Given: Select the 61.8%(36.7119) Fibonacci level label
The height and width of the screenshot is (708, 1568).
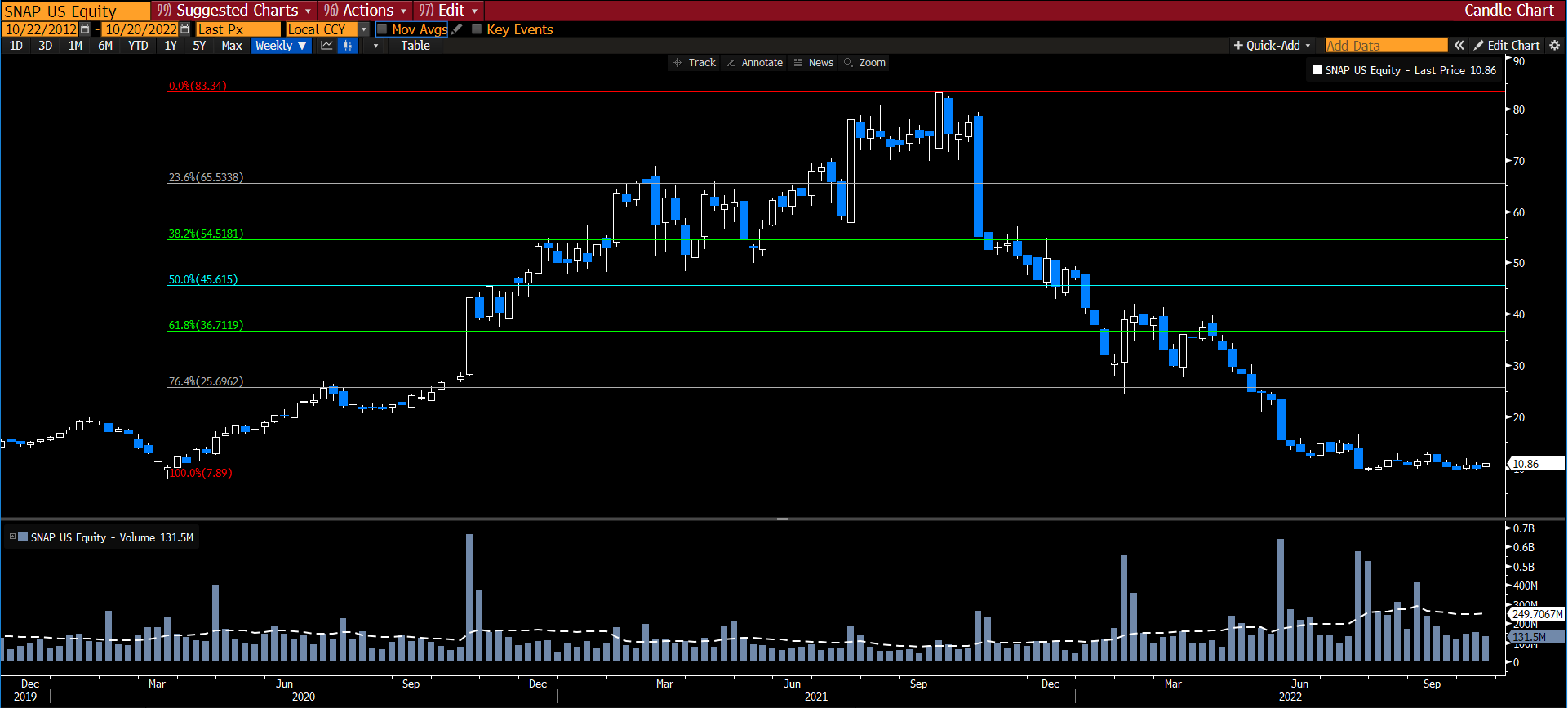Looking at the screenshot, I should 206,325.
